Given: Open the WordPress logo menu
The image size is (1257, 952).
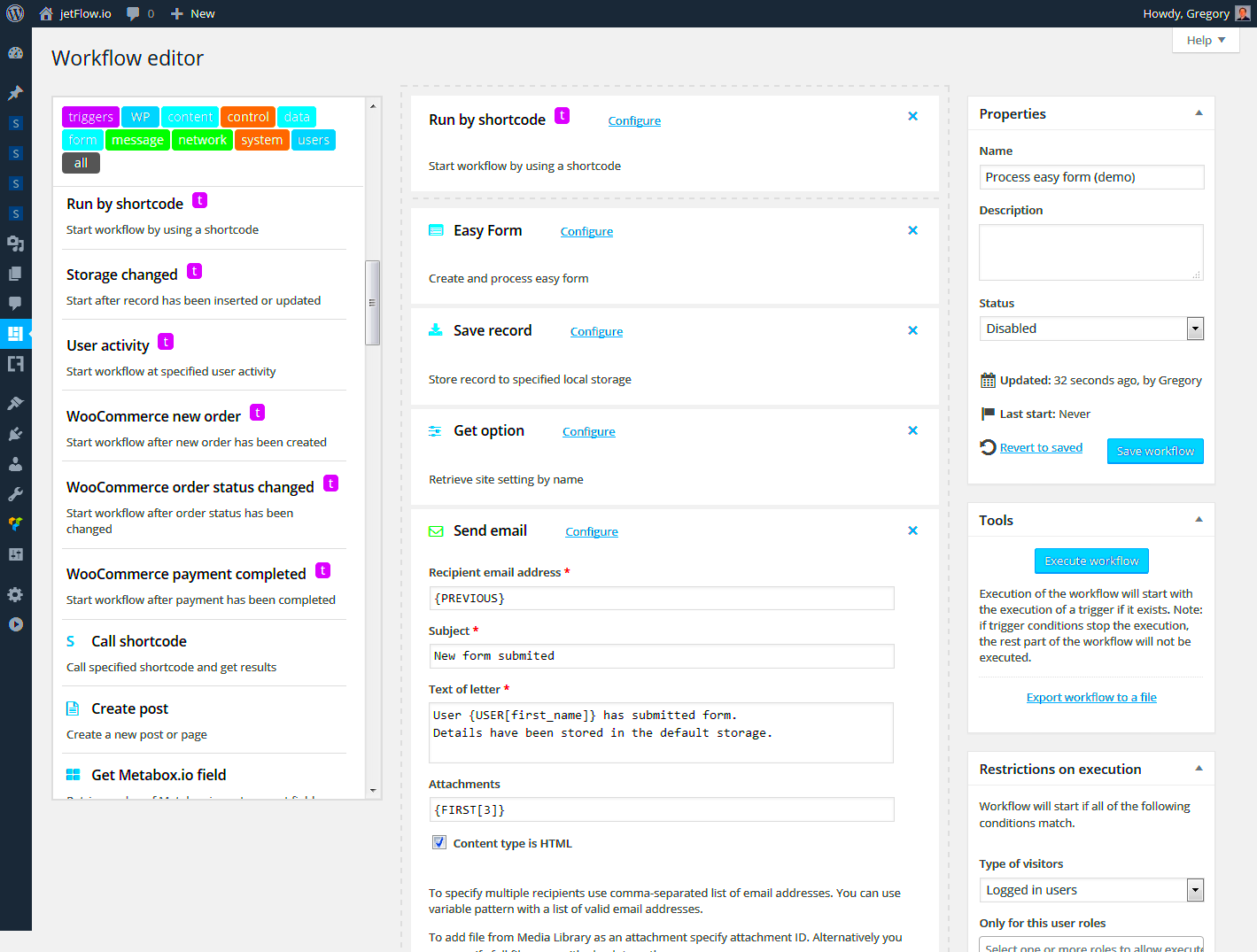Looking at the screenshot, I should tap(15, 13).
